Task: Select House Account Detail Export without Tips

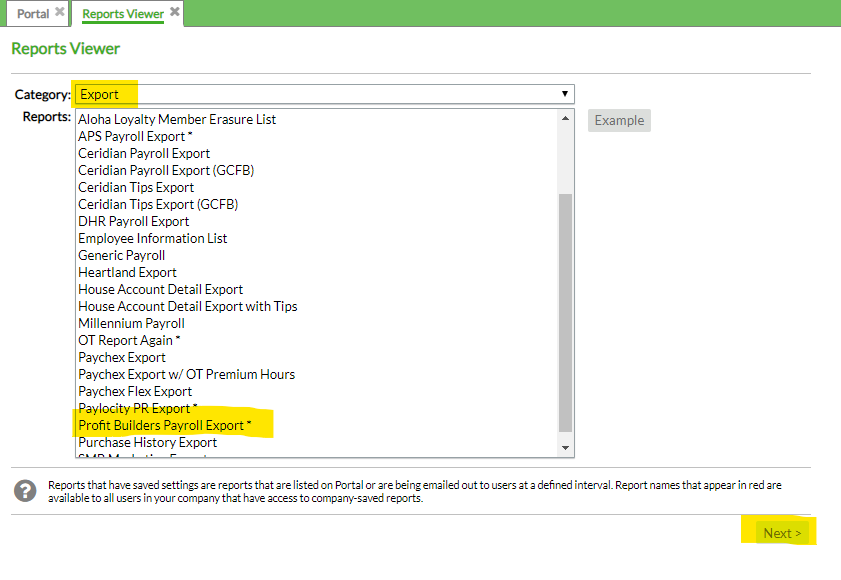Action: coord(160,290)
